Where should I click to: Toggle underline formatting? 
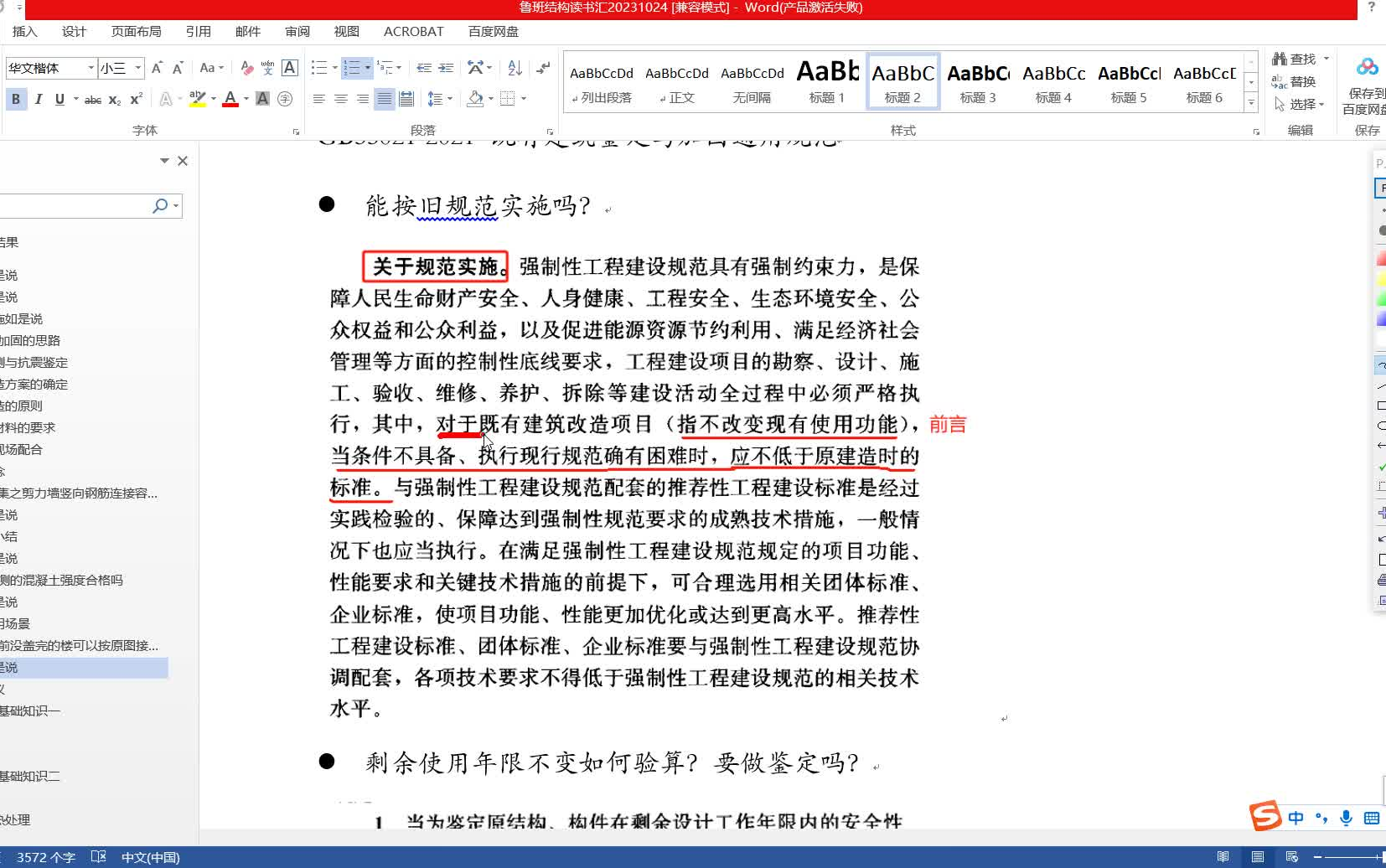59,99
